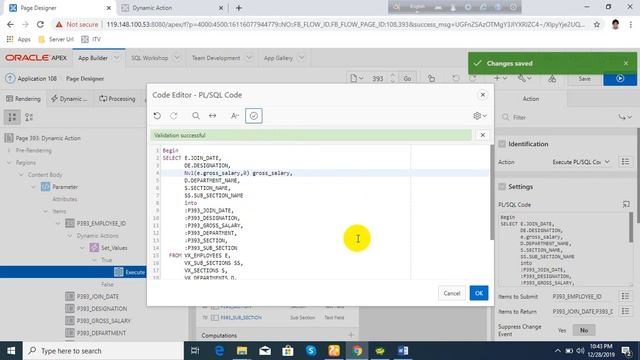640x360 pixels.
Task: Set Suppress Change Event to Yes
Action: click(x=562, y=330)
